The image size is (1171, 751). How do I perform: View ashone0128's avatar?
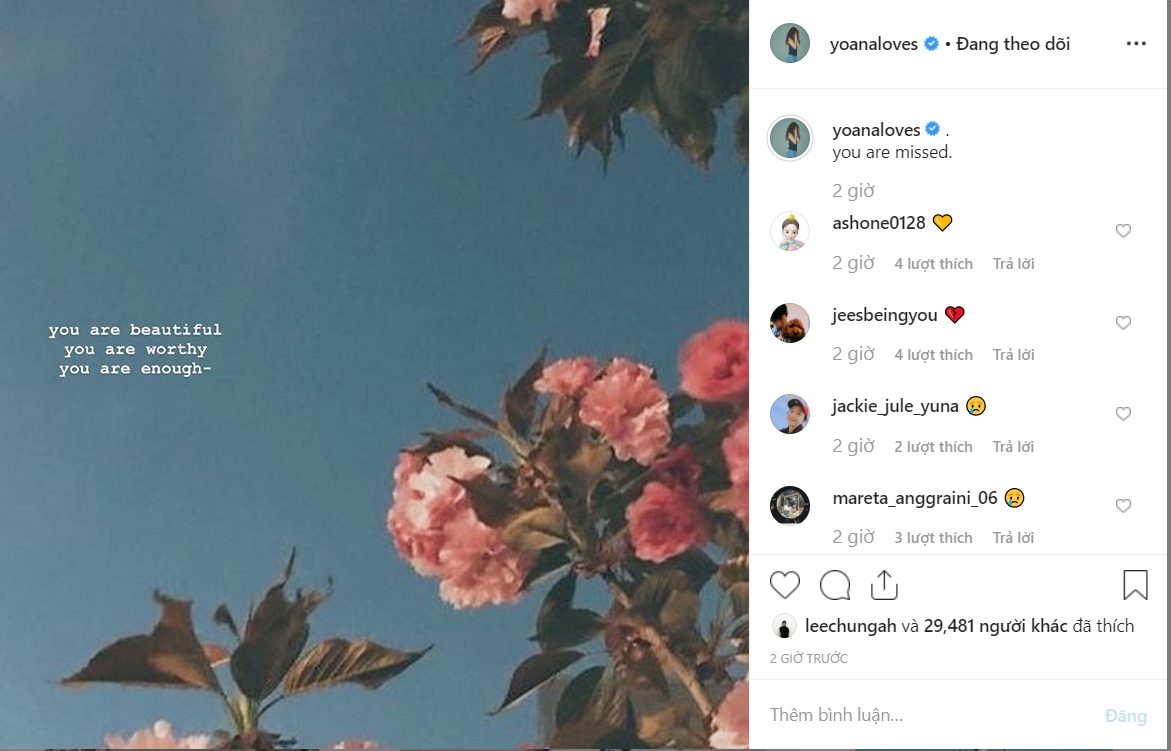(x=790, y=232)
